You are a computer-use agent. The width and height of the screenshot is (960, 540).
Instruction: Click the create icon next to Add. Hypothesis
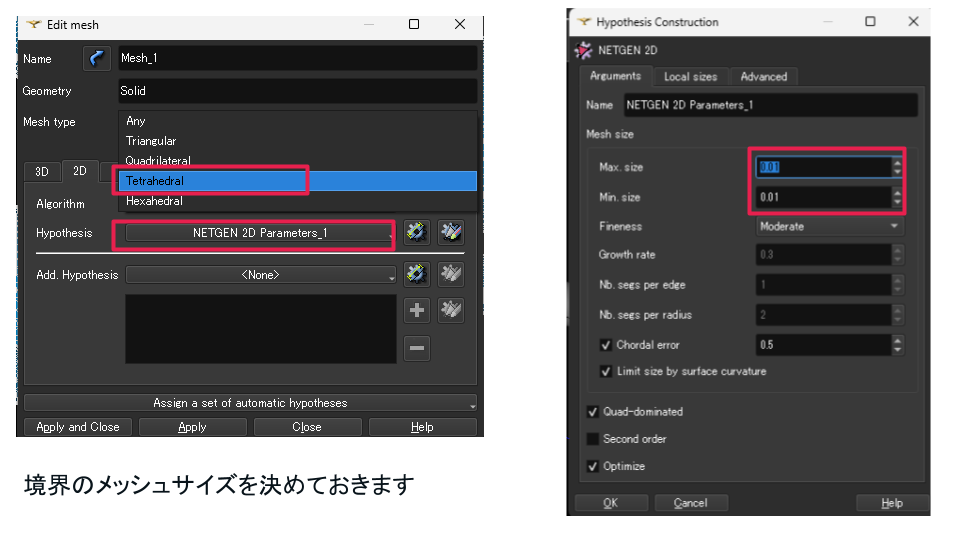coord(417,274)
